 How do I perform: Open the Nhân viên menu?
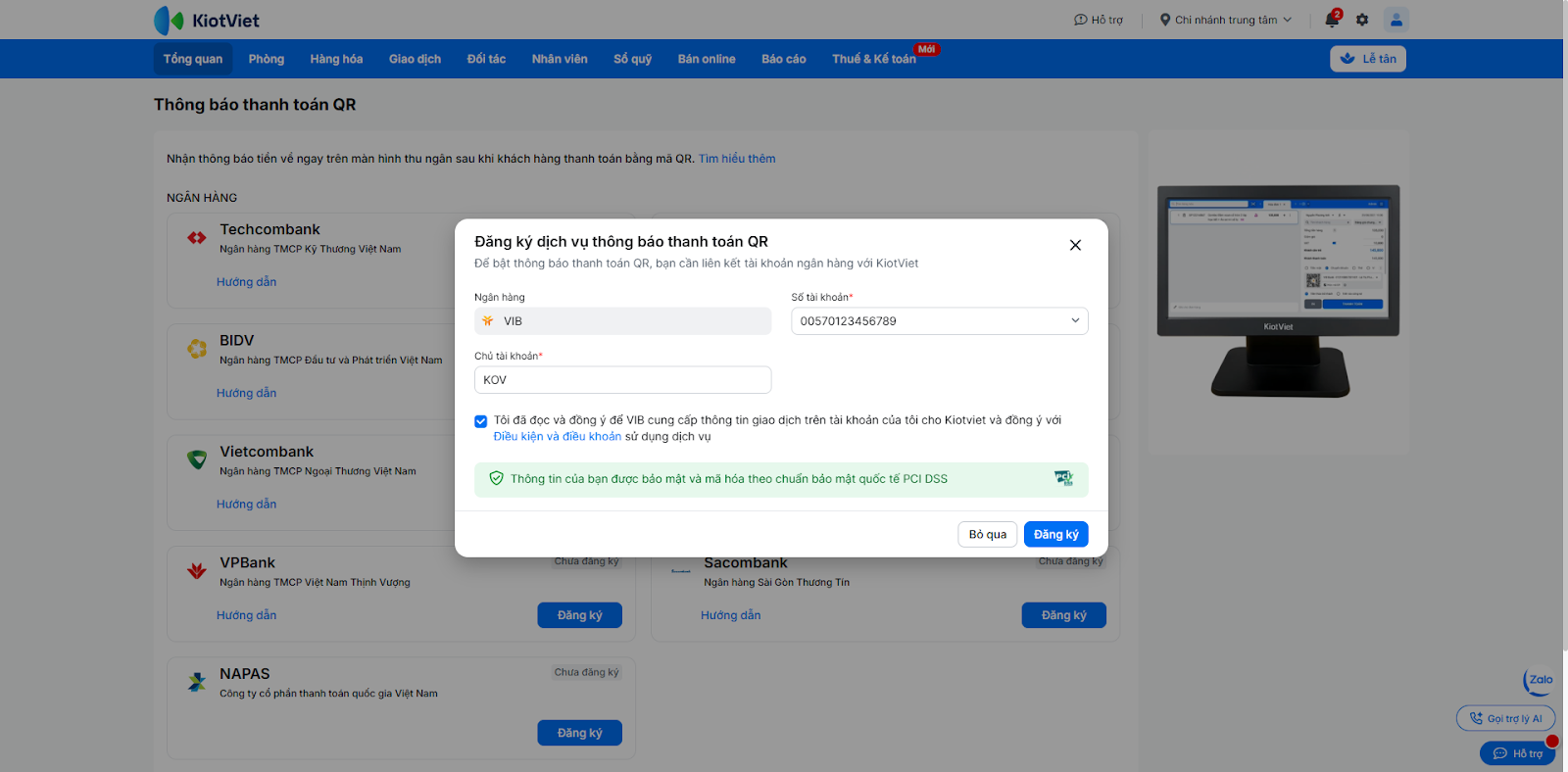[560, 59]
